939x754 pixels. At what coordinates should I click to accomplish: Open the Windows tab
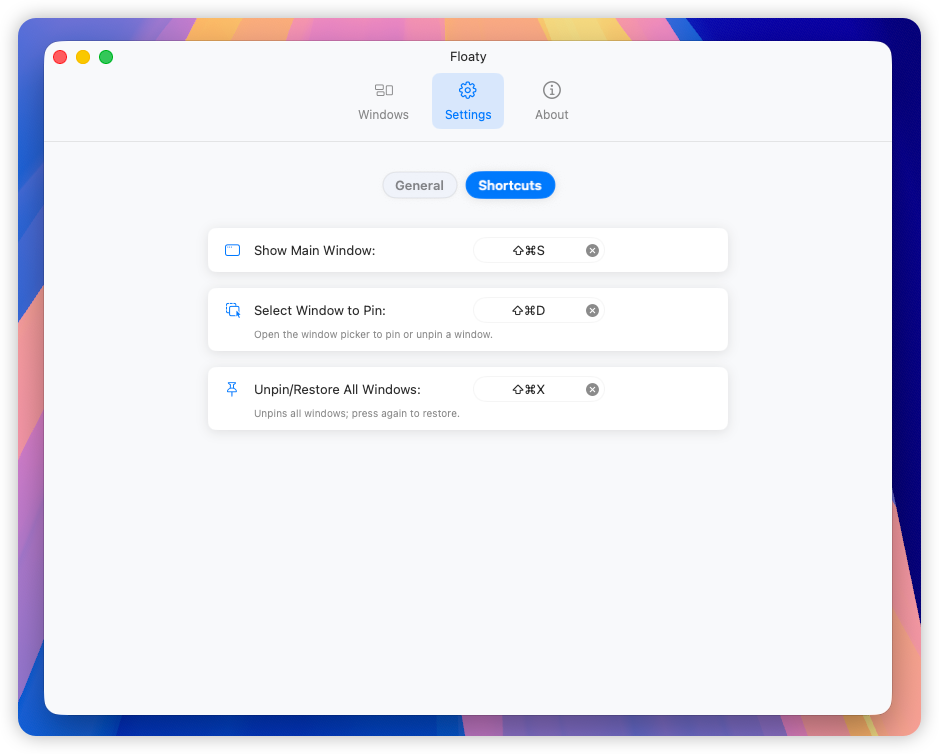coord(383,101)
